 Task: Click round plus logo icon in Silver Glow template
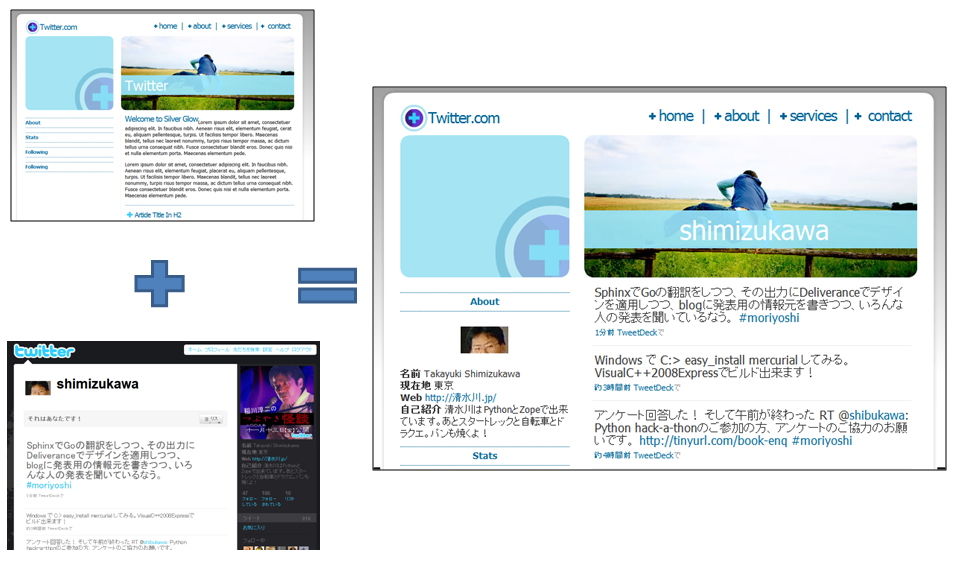(x=32, y=27)
